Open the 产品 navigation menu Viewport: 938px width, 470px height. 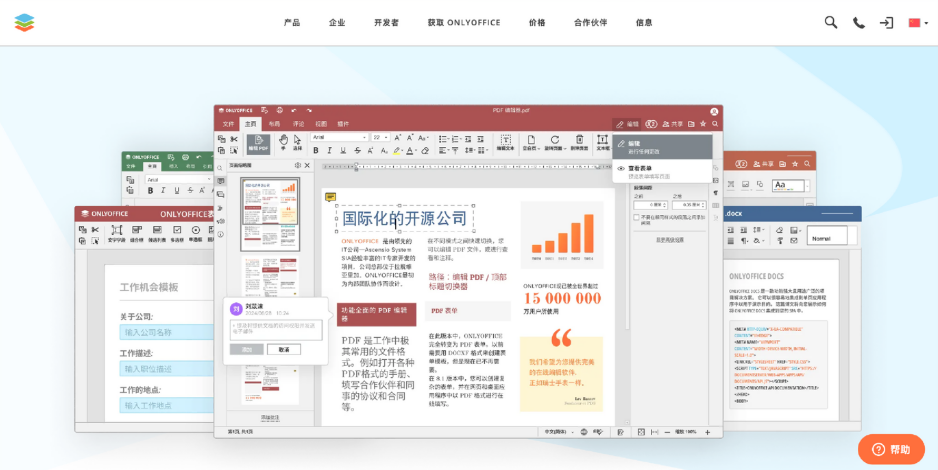click(291, 23)
